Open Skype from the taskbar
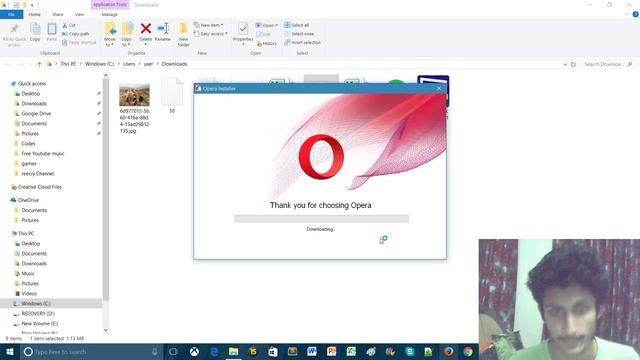This screenshot has width=640, height=360. (410, 351)
